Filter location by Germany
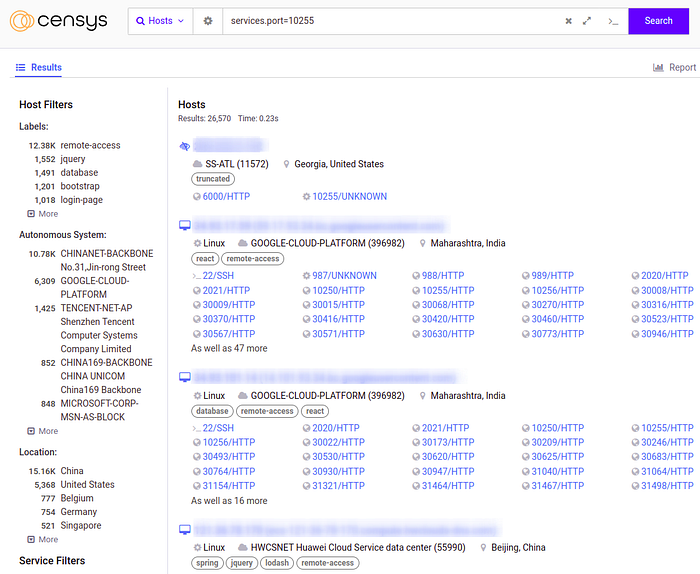Image resolution: width=700 pixels, height=574 pixels. point(79,512)
